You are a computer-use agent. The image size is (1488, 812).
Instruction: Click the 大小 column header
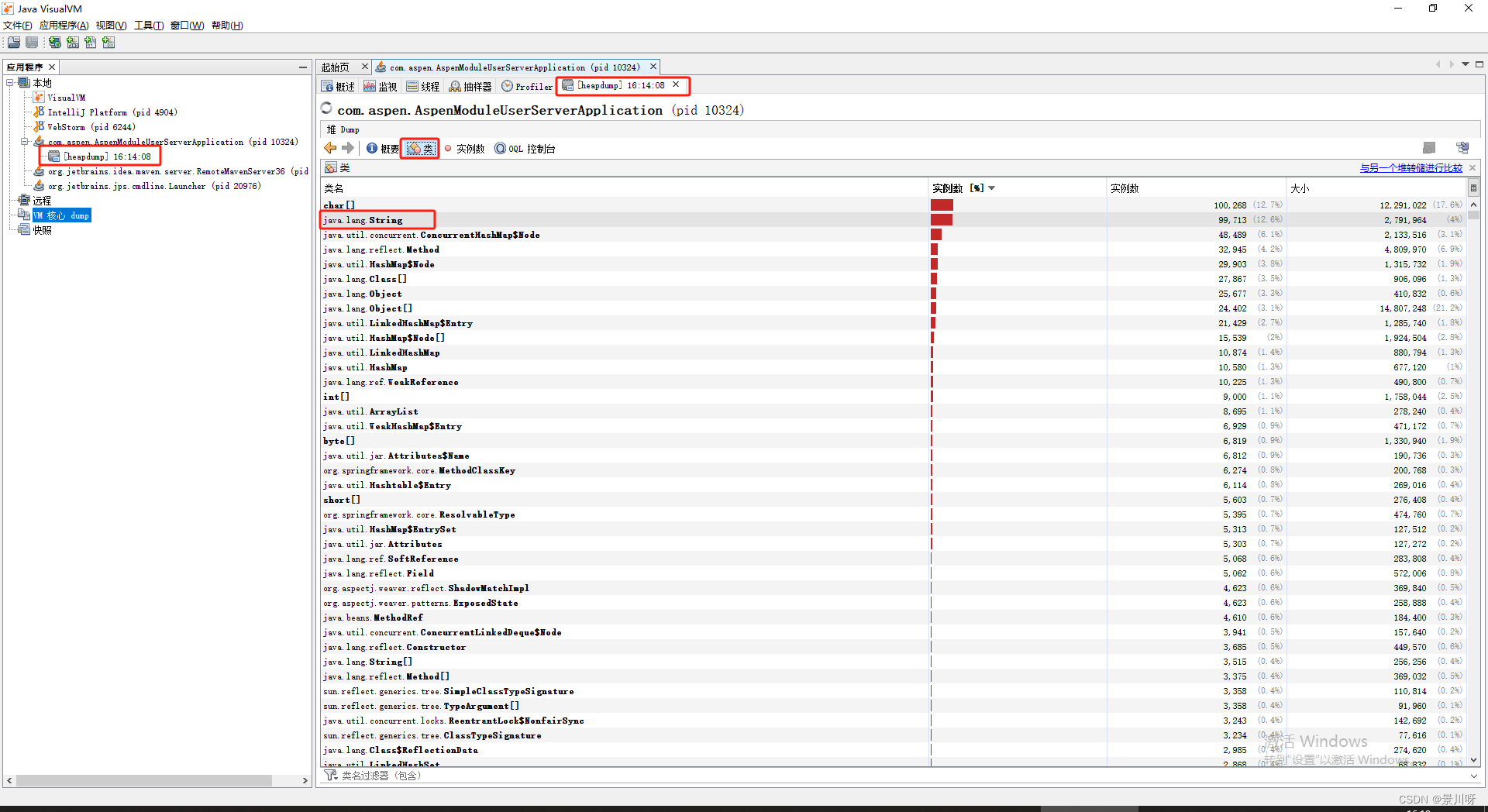point(1377,188)
